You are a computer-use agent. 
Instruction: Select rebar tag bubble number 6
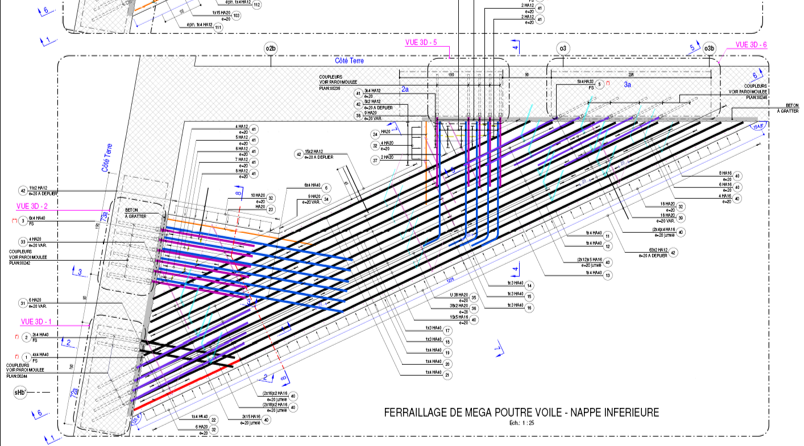click(327, 186)
